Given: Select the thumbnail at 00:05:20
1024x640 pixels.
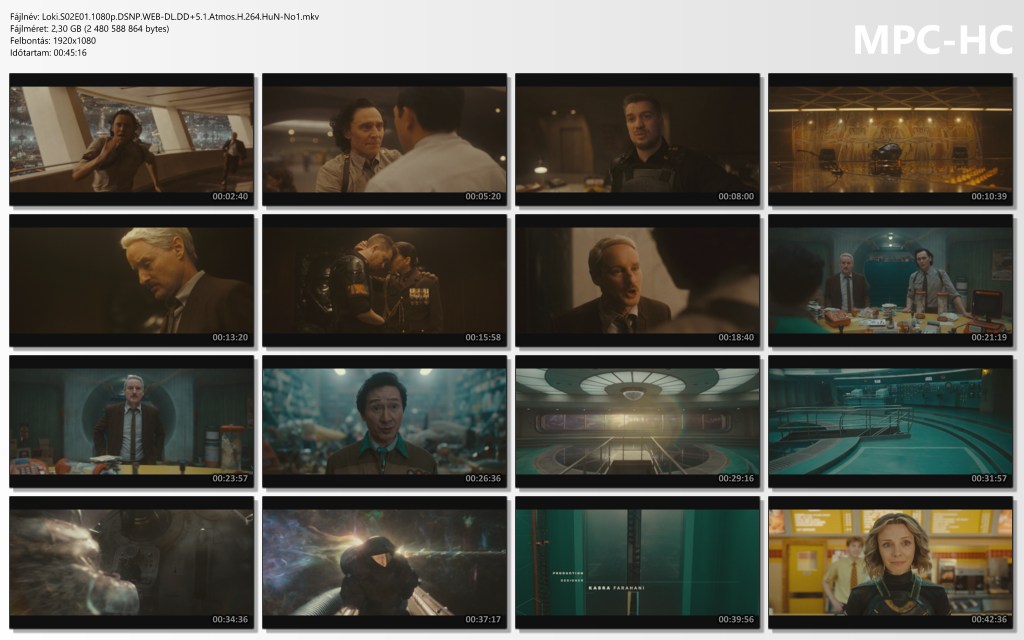Looking at the screenshot, I should click(x=385, y=139).
